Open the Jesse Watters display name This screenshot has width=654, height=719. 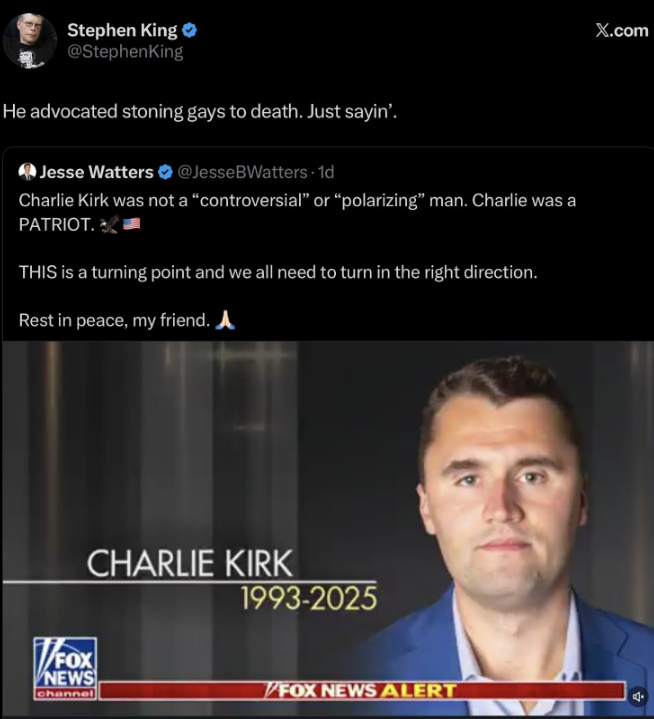[96, 172]
